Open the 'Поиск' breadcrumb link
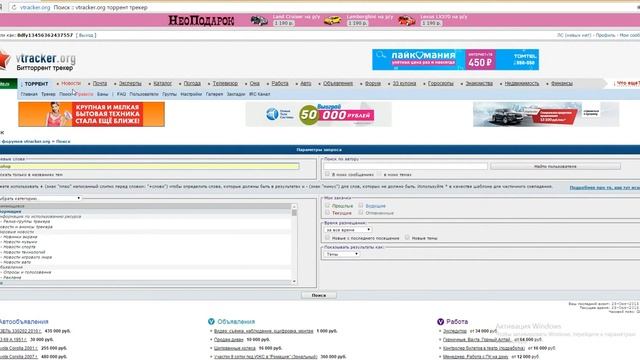640x360 pixels. tap(63, 141)
